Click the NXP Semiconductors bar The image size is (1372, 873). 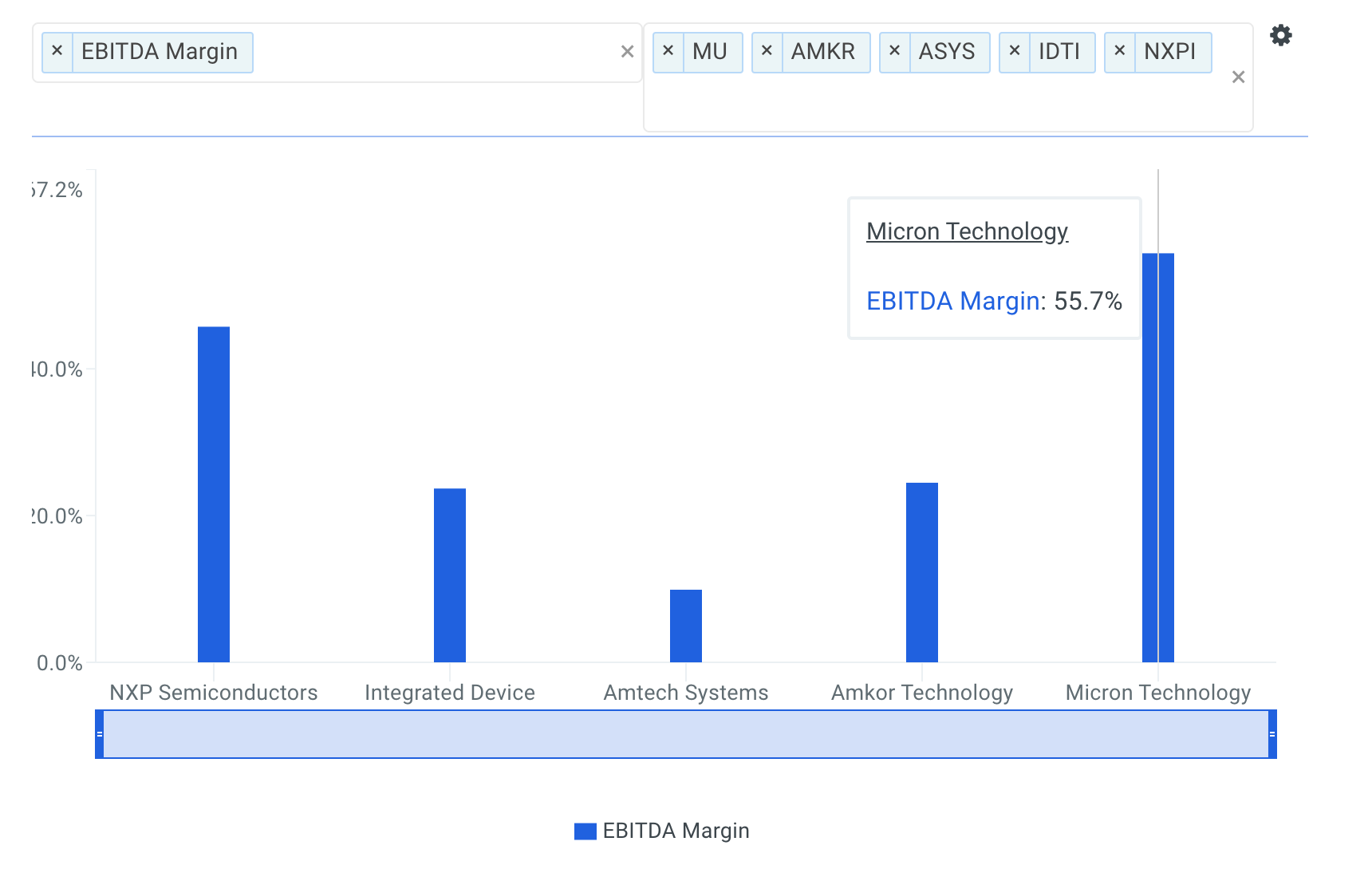214,495
